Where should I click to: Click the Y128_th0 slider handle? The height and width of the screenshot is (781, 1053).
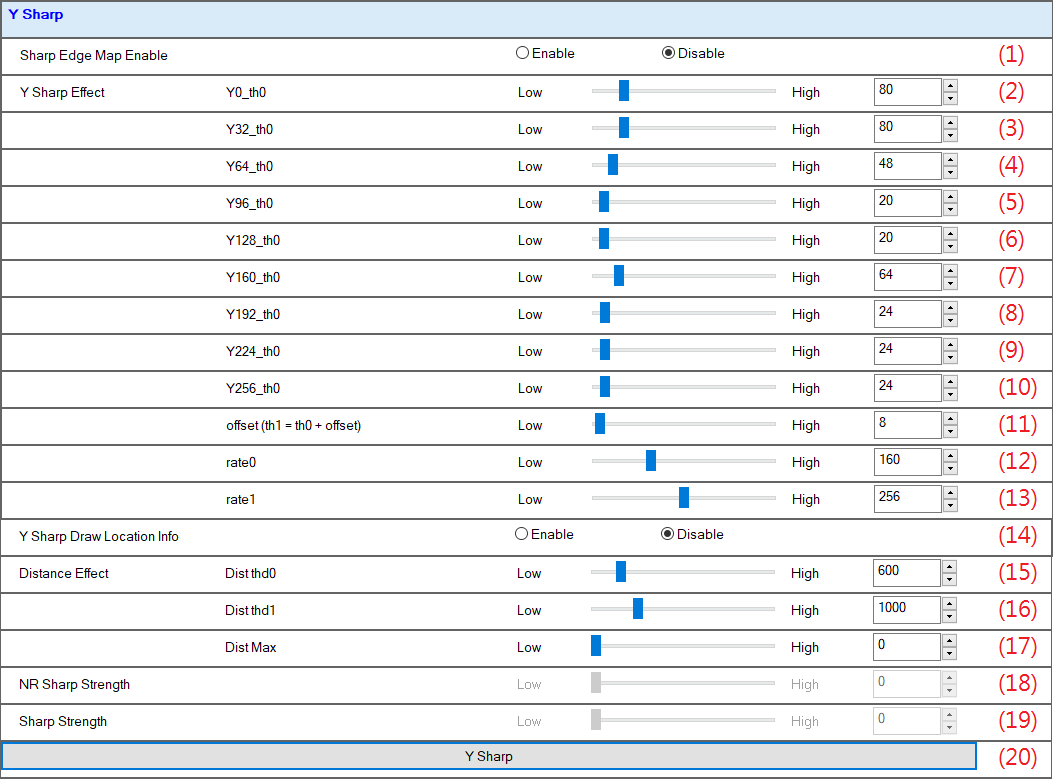pyautogui.click(x=604, y=240)
